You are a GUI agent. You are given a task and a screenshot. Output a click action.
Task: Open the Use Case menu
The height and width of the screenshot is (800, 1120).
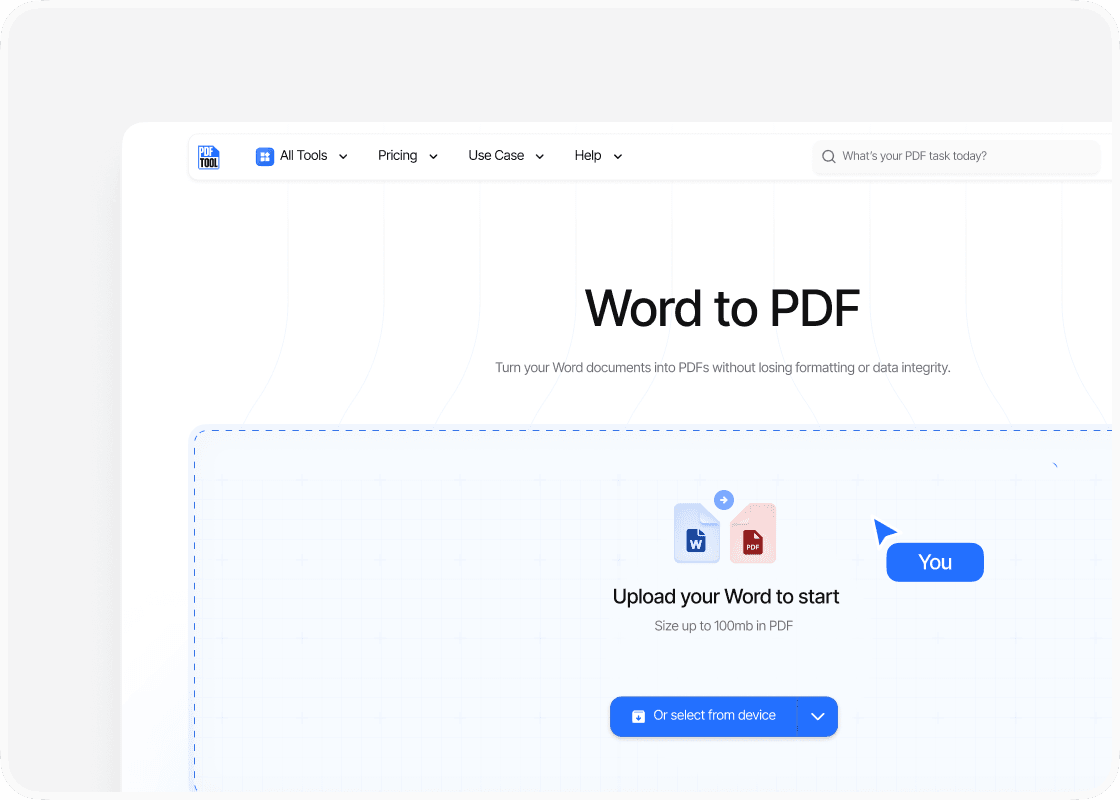tap(496, 156)
